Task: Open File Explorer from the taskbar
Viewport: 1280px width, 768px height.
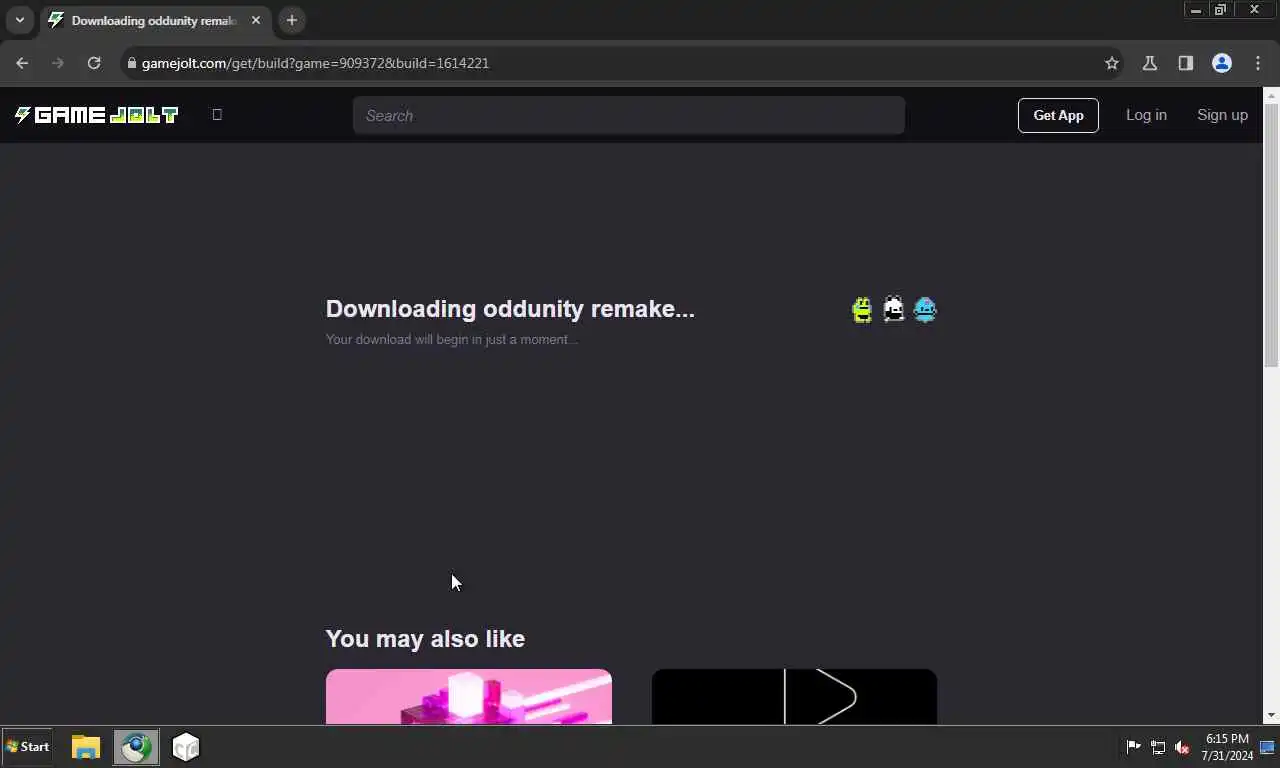Action: click(86, 747)
